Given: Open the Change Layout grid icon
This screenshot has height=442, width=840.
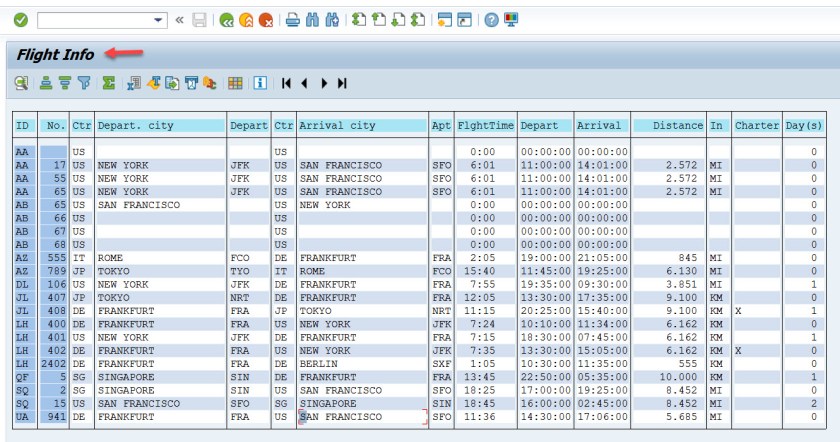Looking at the screenshot, I should (235, 84).
